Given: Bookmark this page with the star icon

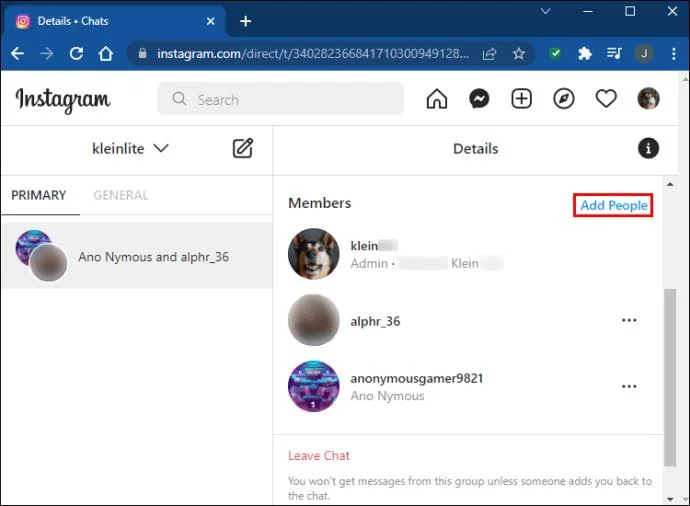Looking at the screenshot, I should click(x=519, y=54).
